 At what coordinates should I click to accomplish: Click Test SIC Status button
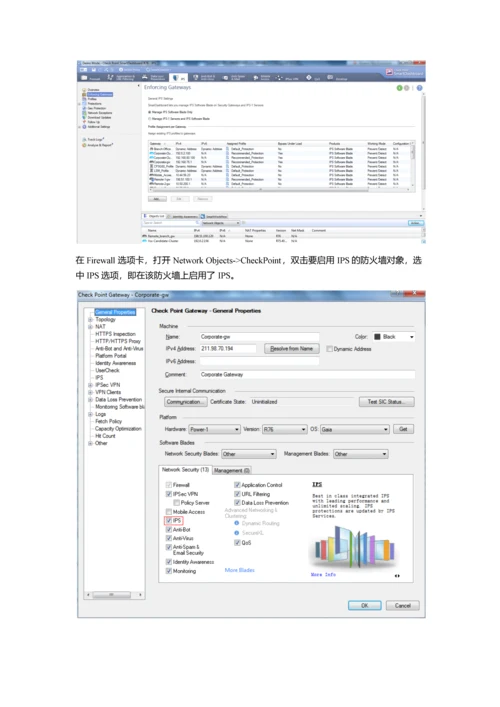pyautogui.click(x=386, y=402)
